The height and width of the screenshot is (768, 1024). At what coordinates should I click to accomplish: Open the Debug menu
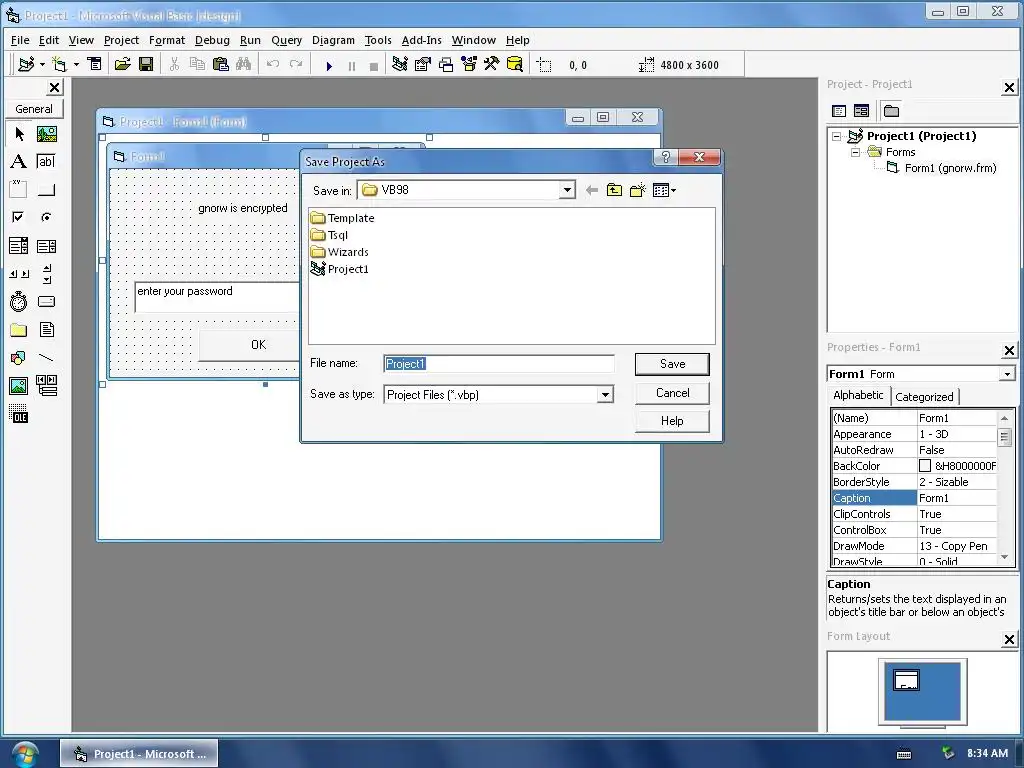click(x=212, y=40)
